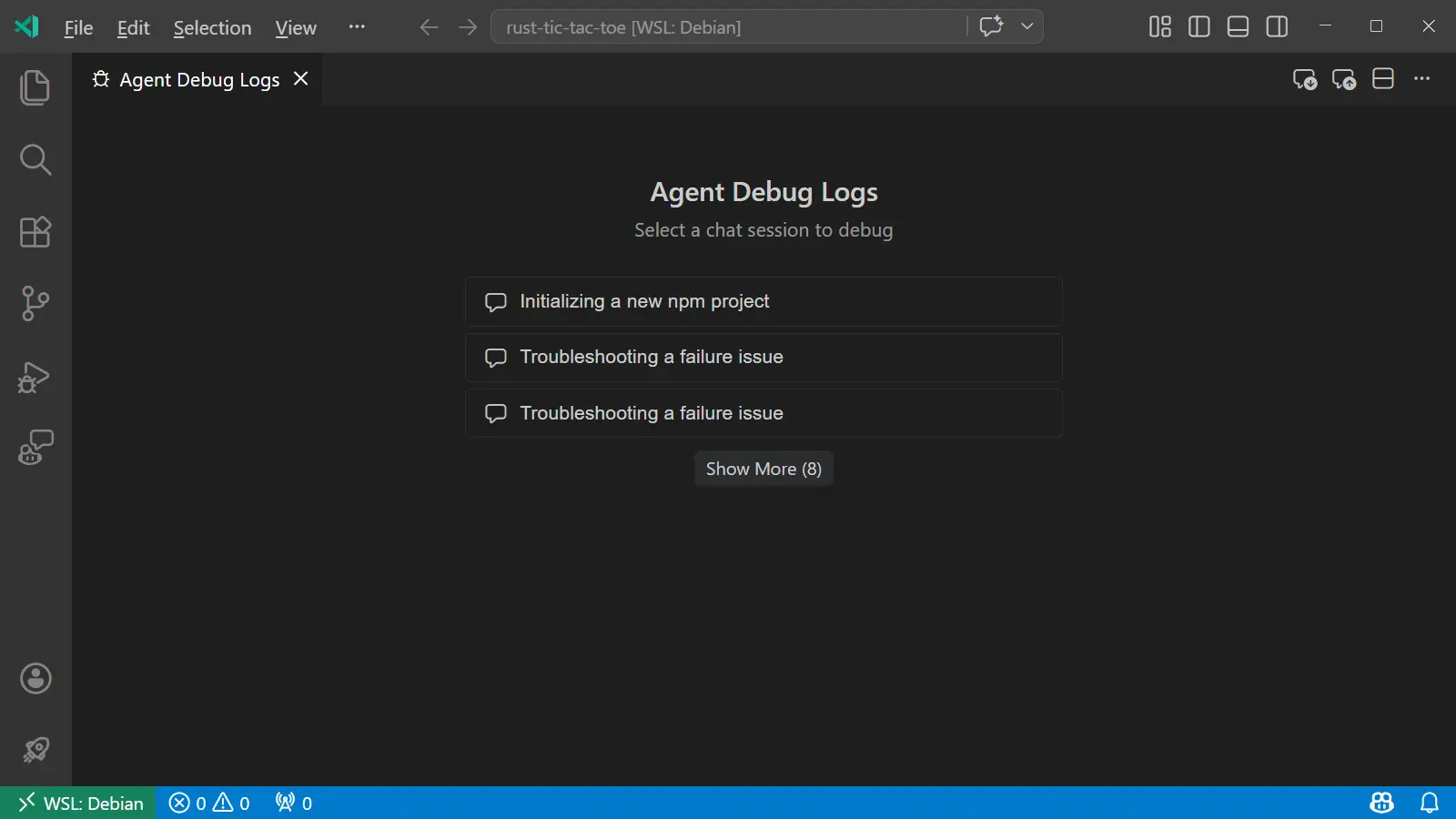Select the Initializing a new npm project session

pos(763,301)
